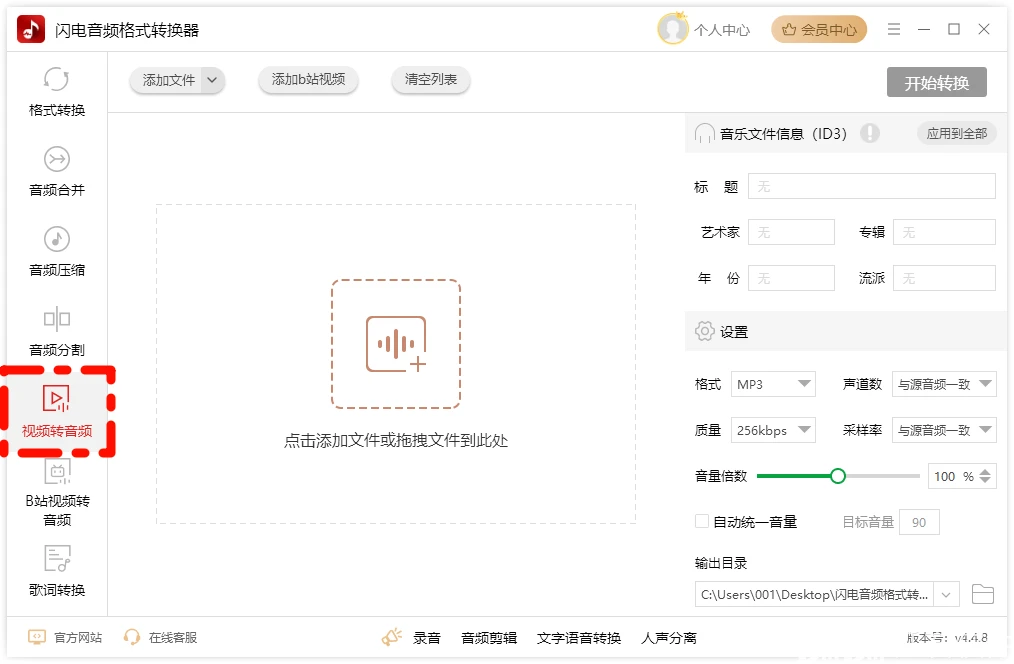
Task: Click the 音量倍数 volume slider handle
Action: click(837, 476)
